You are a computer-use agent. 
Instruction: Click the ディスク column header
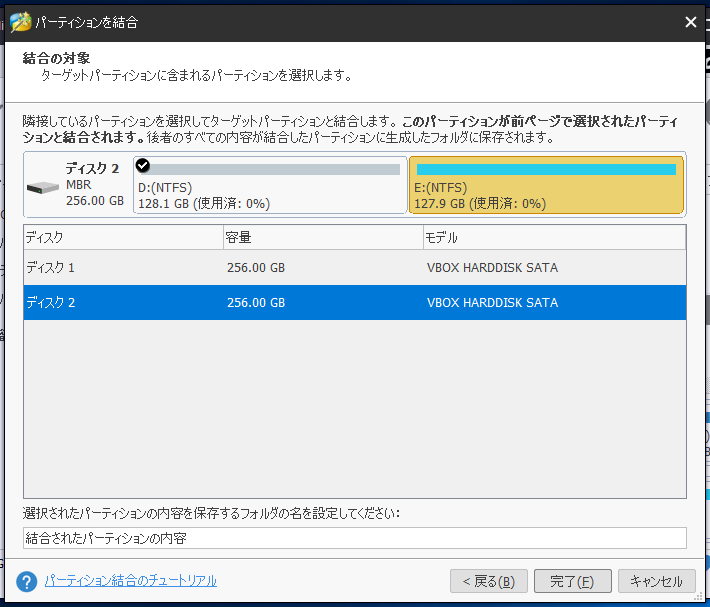click(x=123, y=237)
